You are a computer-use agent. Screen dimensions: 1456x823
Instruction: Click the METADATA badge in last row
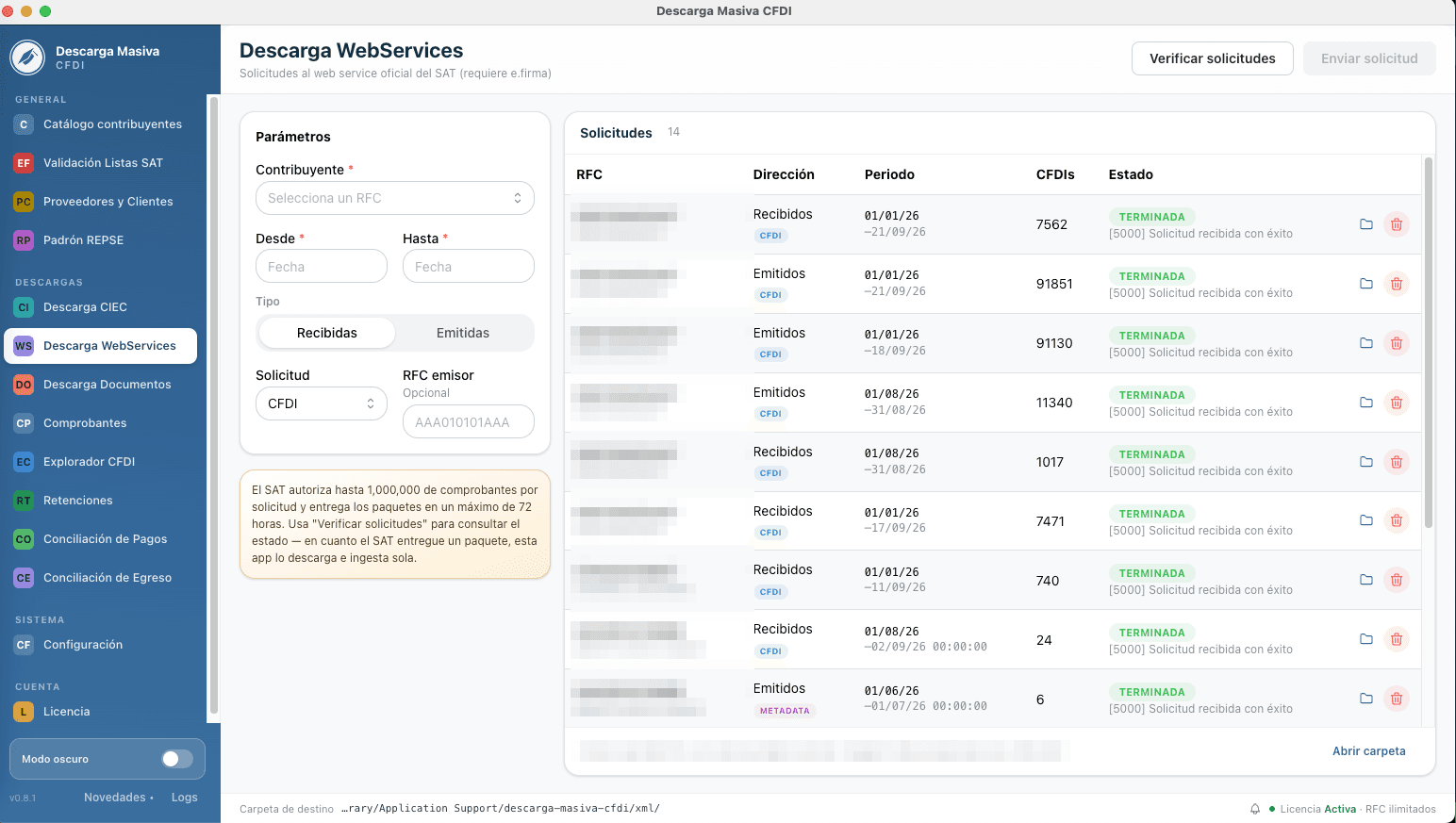785,711
